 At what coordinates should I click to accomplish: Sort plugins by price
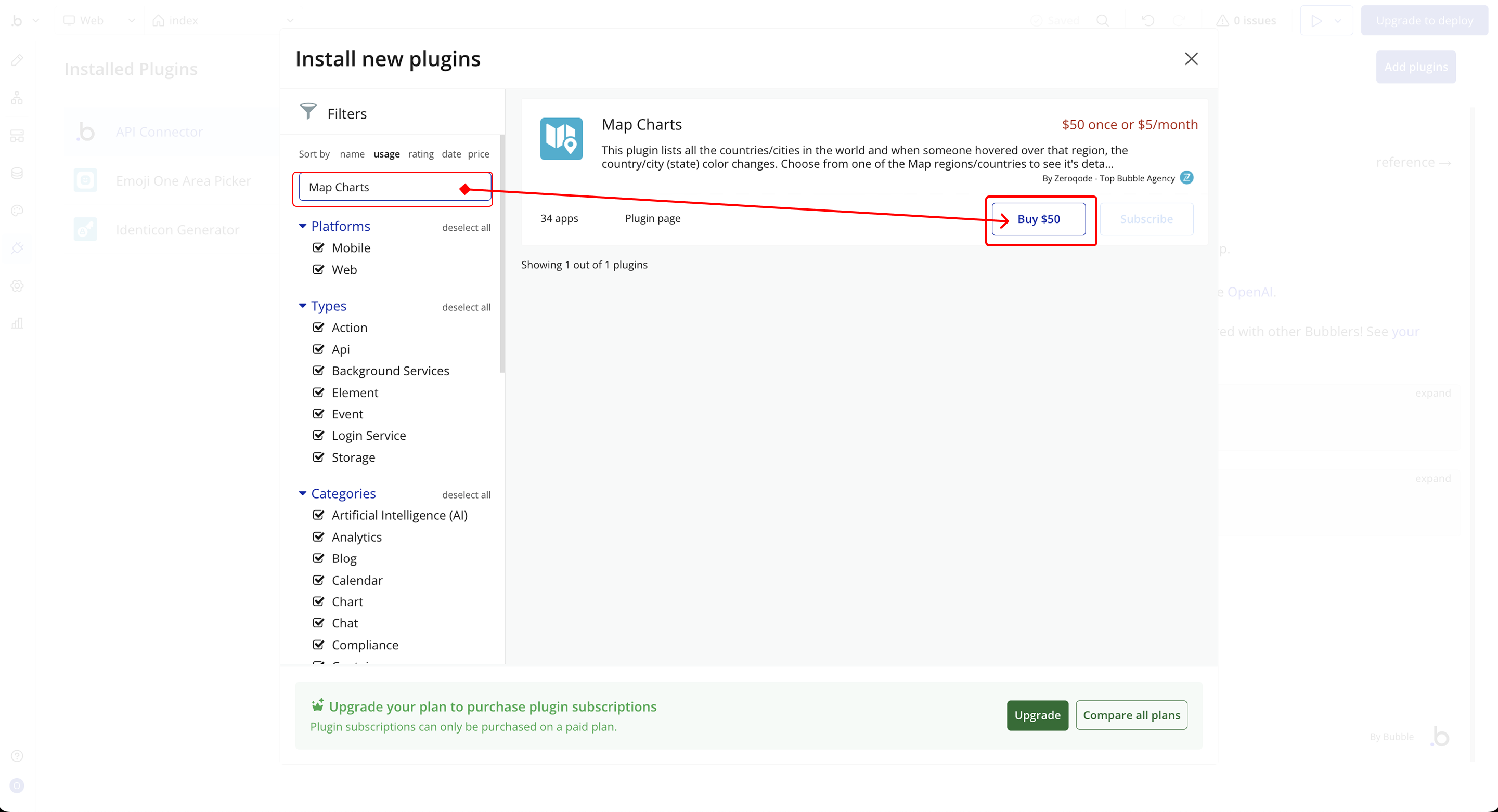(x=478, y=154)
